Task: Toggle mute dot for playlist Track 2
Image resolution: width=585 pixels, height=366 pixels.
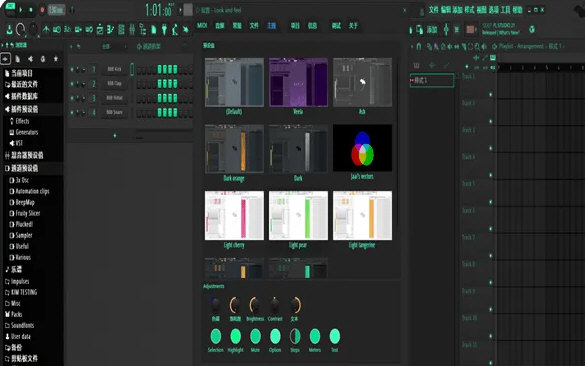Action: (x=491, y=122)
